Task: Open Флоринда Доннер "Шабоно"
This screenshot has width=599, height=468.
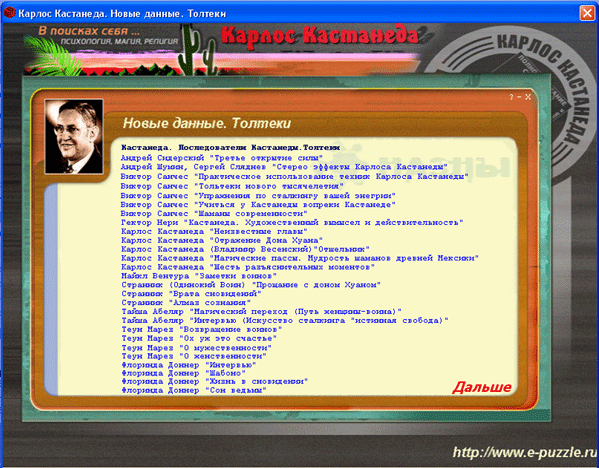Action: (x=183, y=373)
